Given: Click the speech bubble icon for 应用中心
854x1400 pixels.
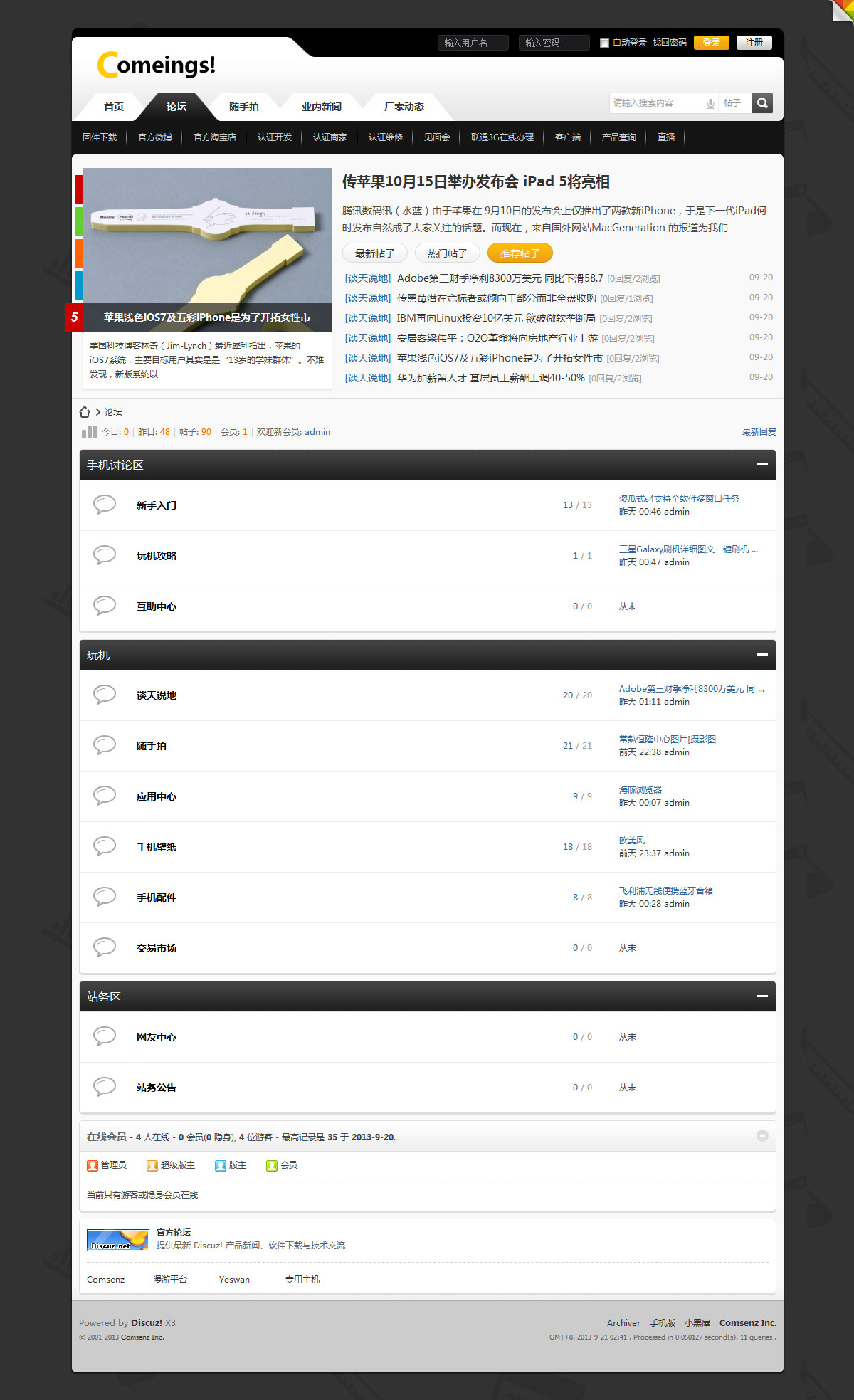Looking at the screenshot, I should [105, 796].
